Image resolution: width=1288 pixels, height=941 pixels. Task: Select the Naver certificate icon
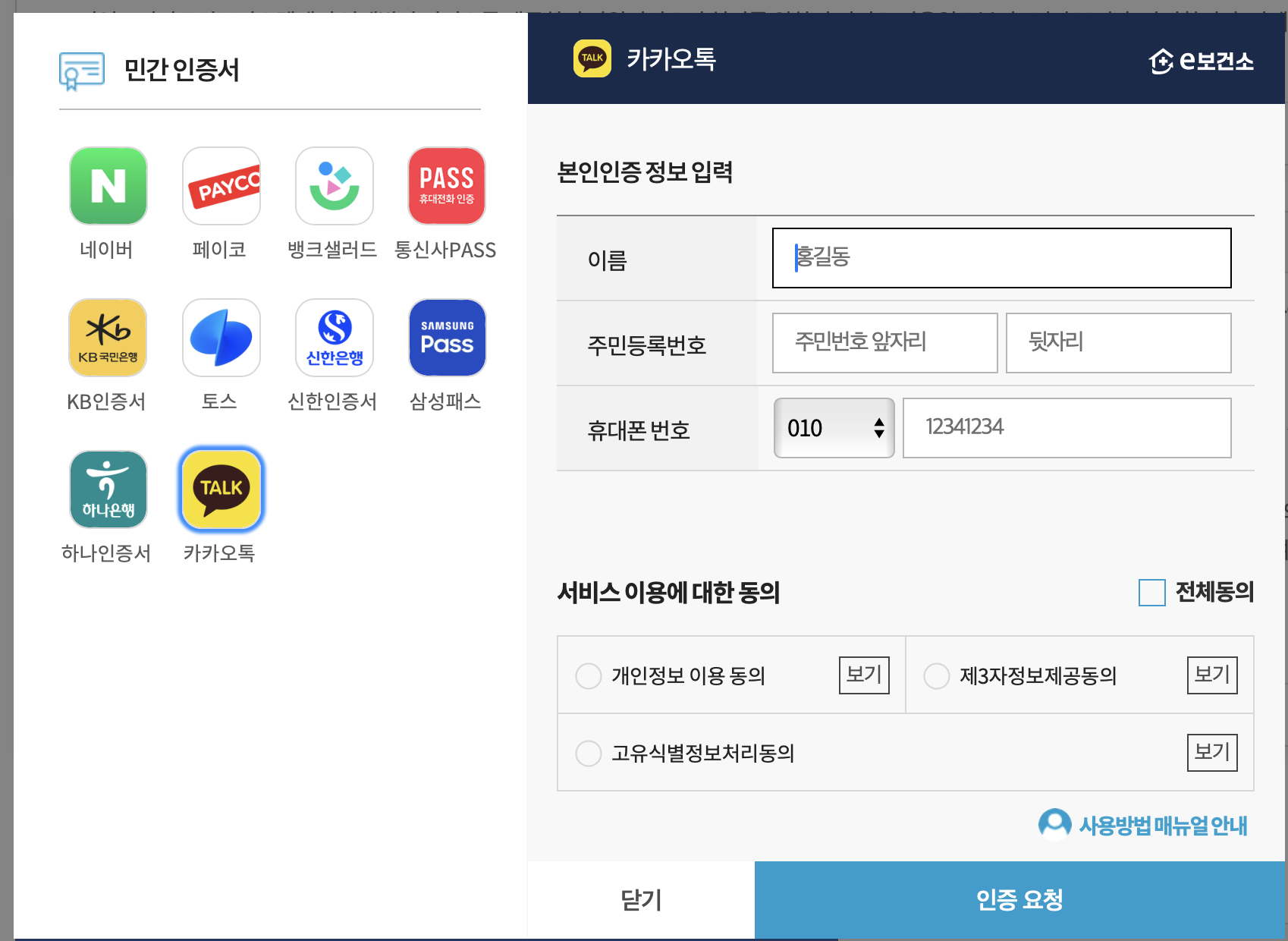click(108, 186)
